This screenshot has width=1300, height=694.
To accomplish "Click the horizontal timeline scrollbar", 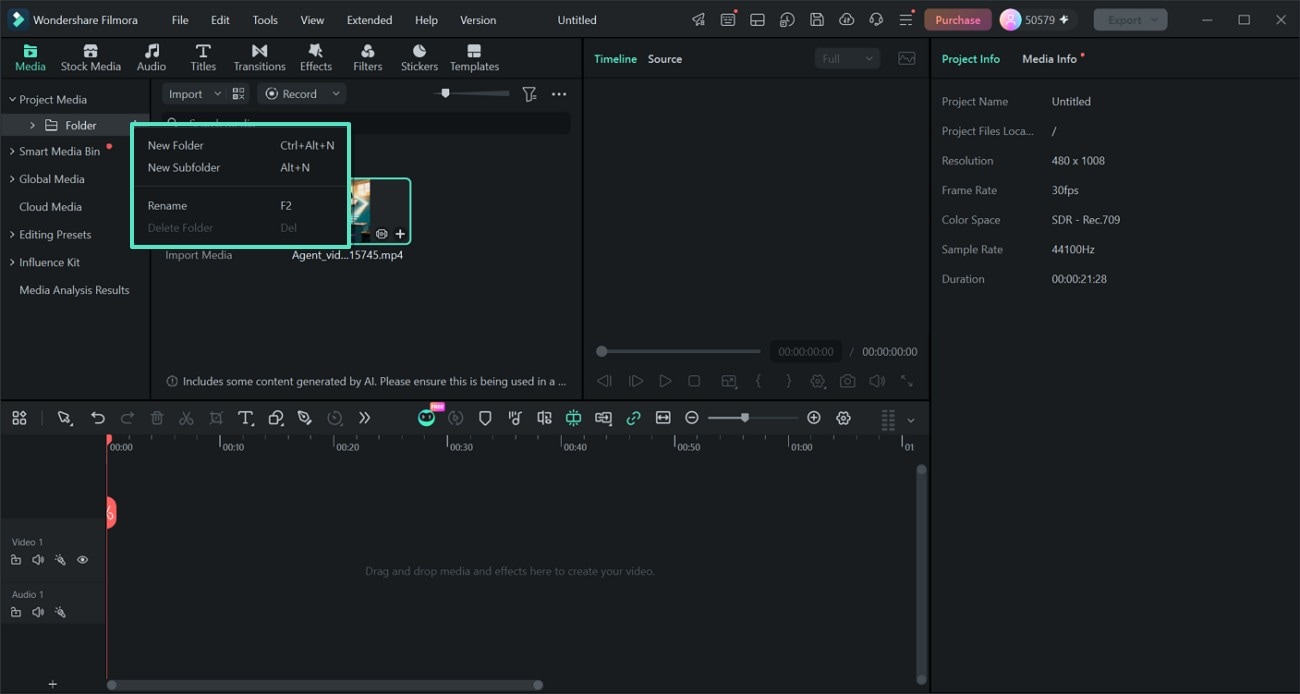I will 325,685.
